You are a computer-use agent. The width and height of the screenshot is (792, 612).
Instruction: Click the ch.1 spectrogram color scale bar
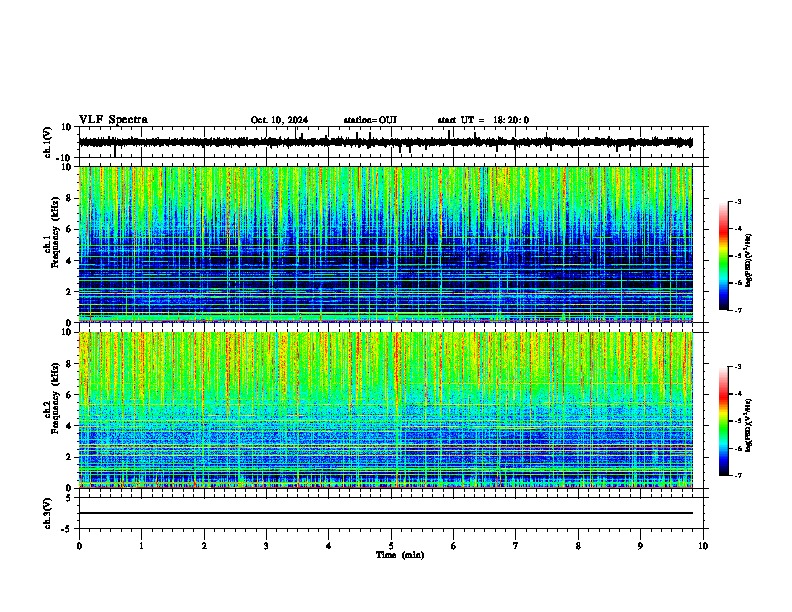tap(723, 256)
